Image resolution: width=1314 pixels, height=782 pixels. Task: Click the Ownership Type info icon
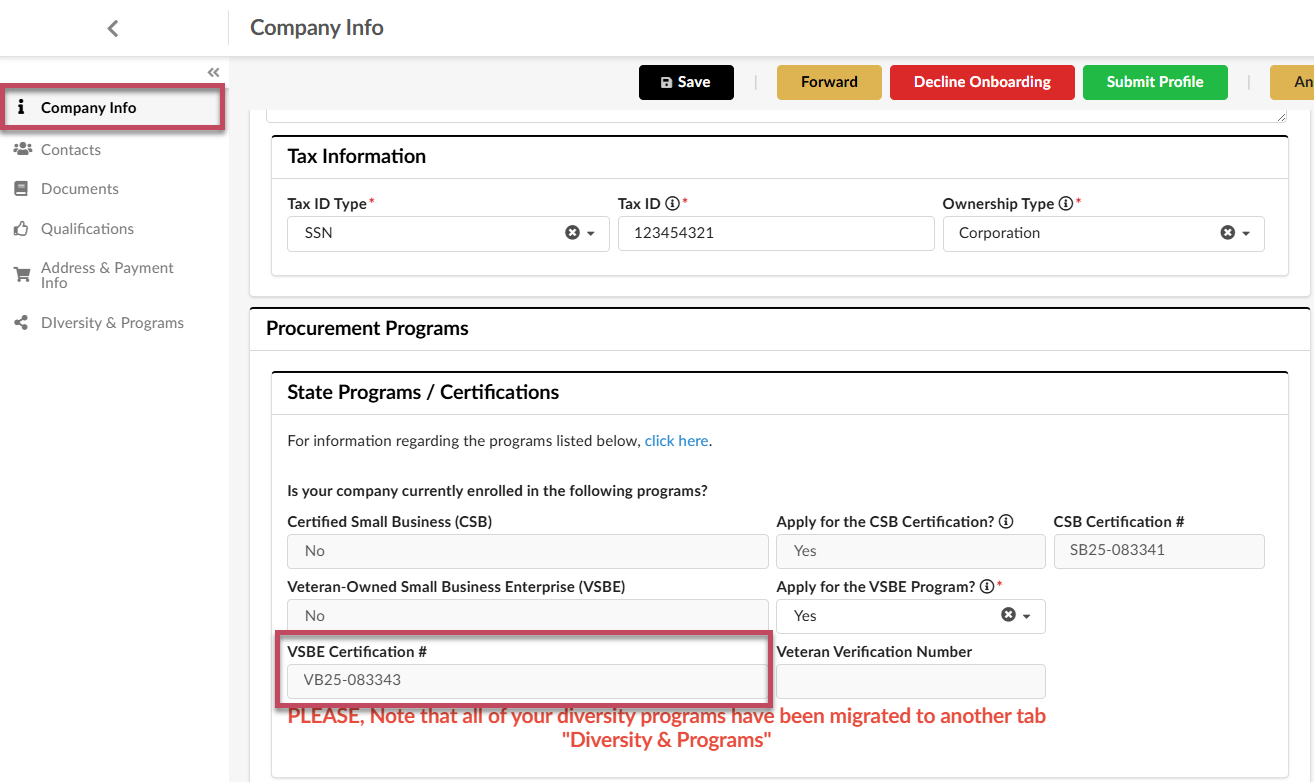(x=1066, y=203)
